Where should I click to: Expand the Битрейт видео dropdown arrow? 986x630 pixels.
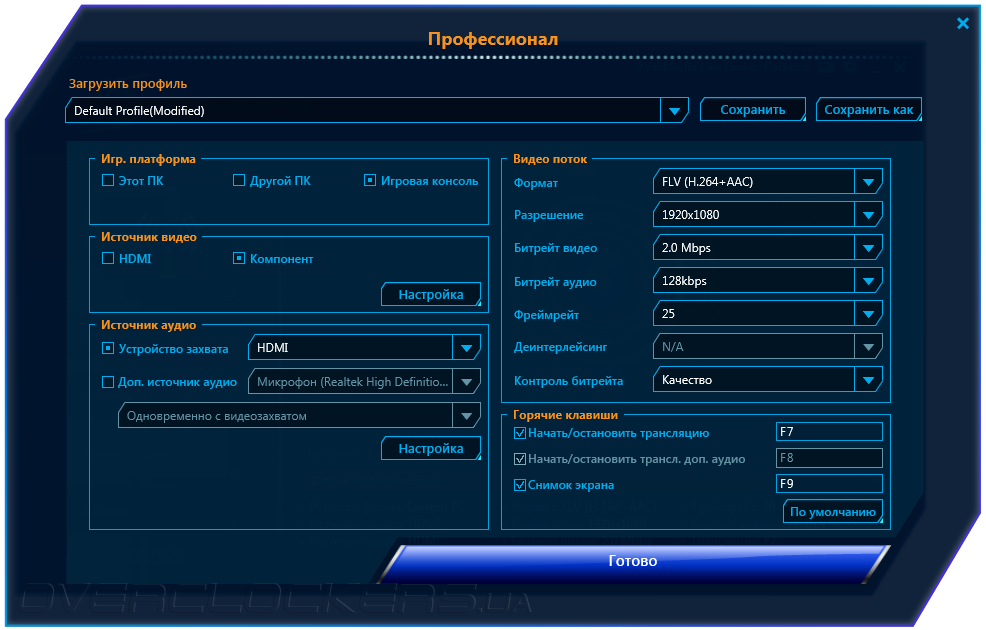pos(868,248)
